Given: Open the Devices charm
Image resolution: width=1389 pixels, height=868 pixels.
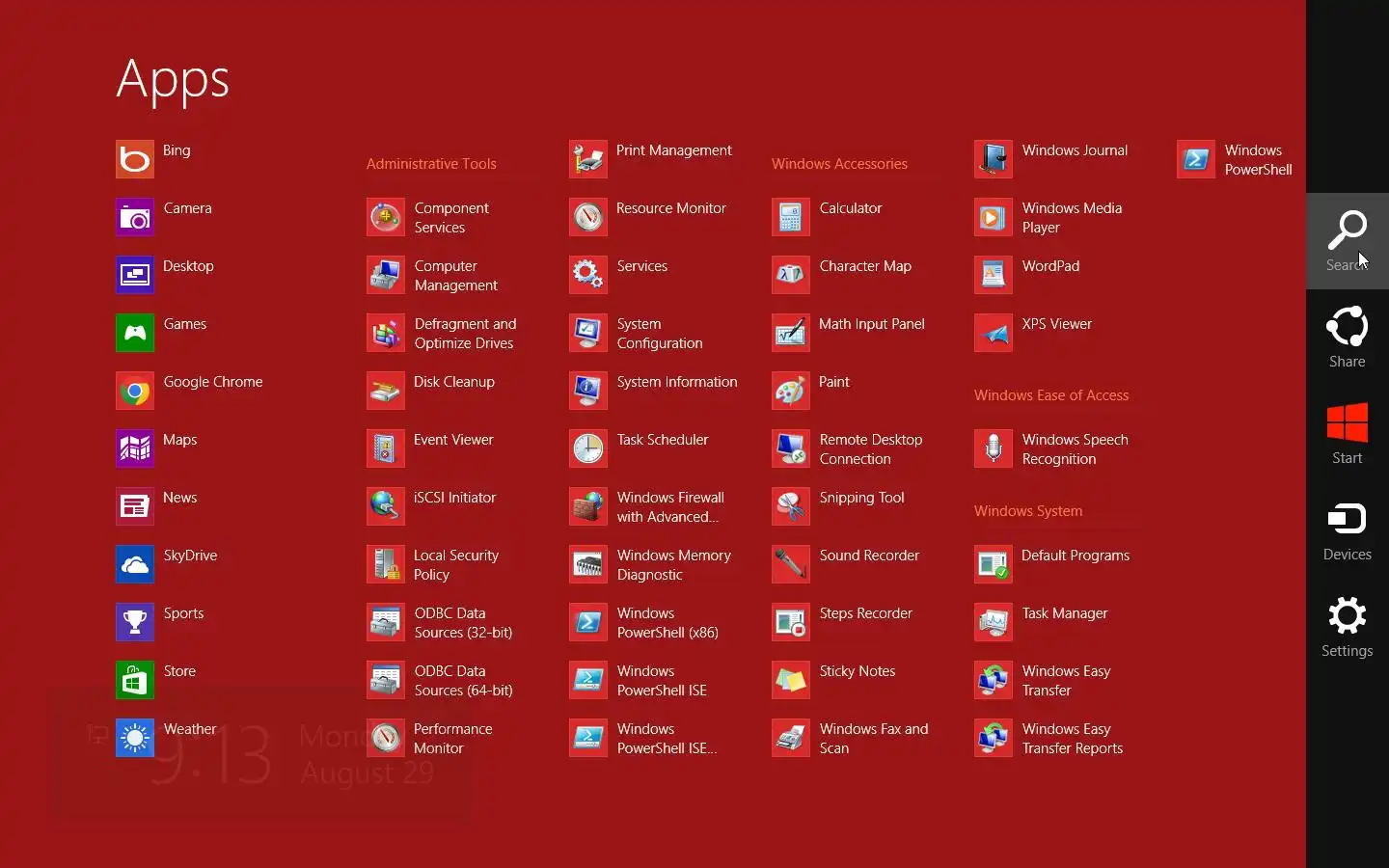Looking at the screenshot, I should coord(1348,530).
